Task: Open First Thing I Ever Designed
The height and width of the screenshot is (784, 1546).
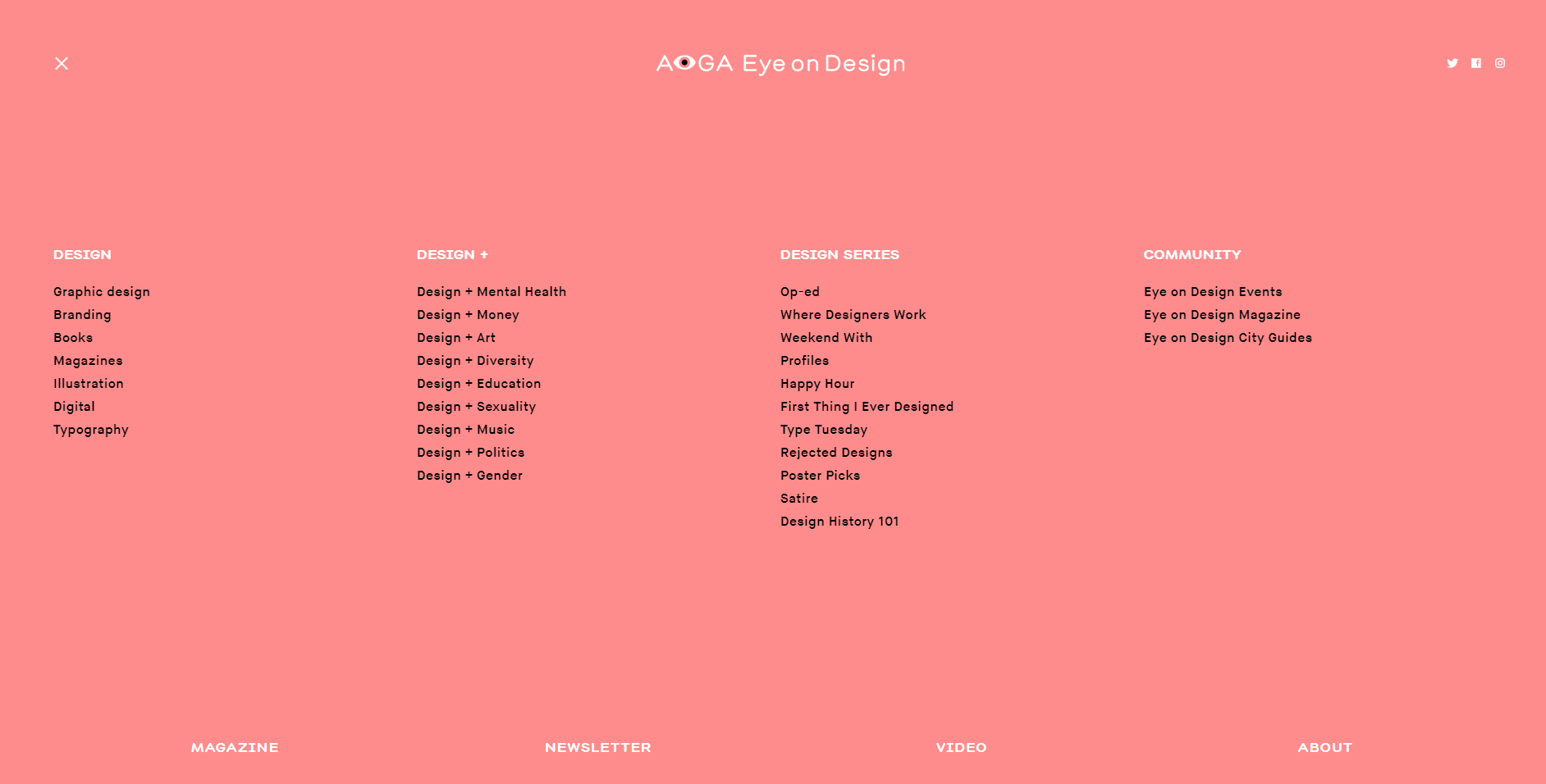Action: [x=867, y=407]
